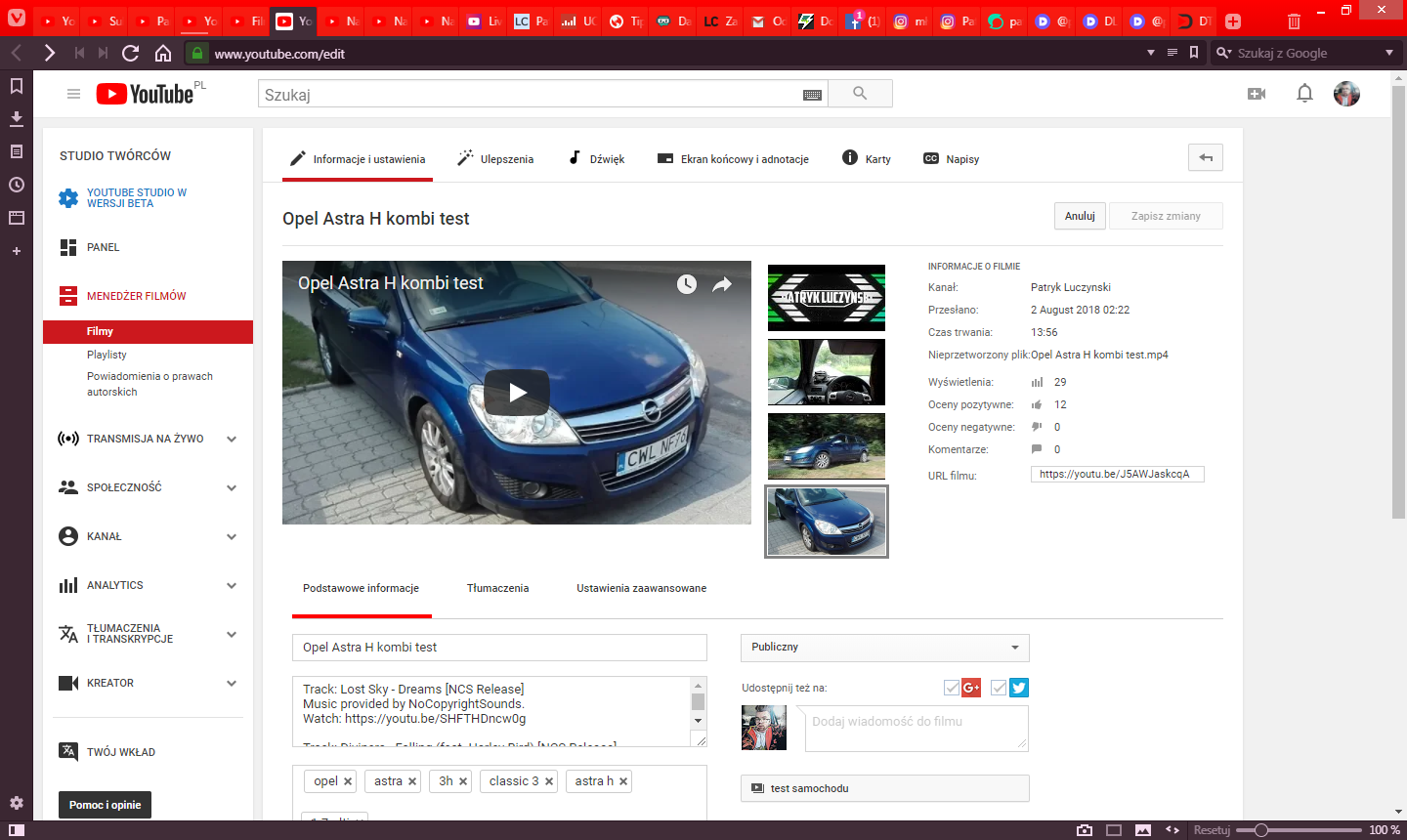Open a new browser tab
The width and height of the screenshot is (1407, 840).
pyautogui.click(x=1233, y=21)
